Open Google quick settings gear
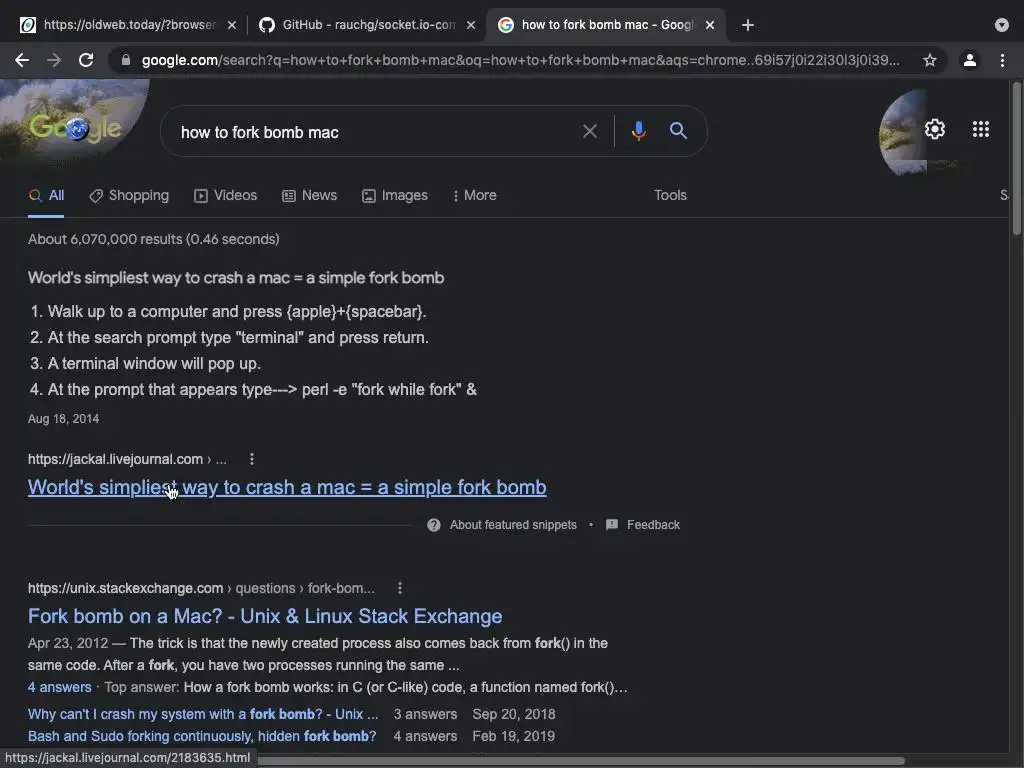Screen dimensions: 1024x768 [x=935, y=129]
